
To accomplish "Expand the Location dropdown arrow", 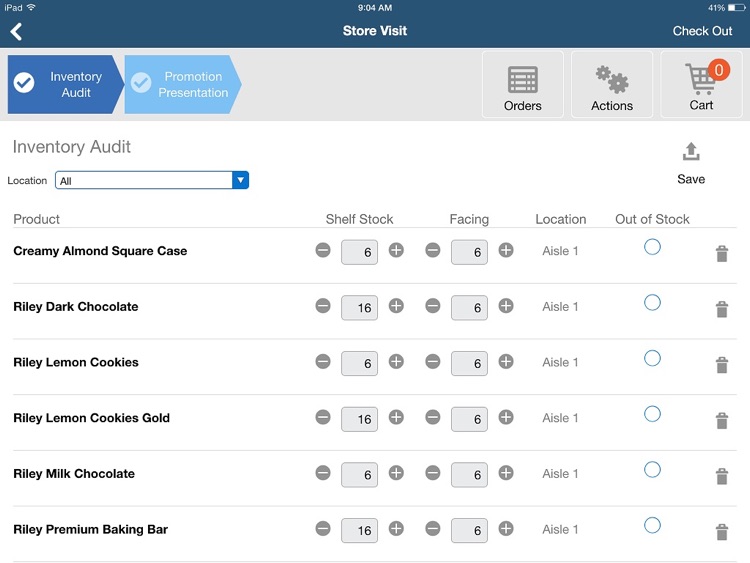I will pyautogui.click(x=240, y=180).
